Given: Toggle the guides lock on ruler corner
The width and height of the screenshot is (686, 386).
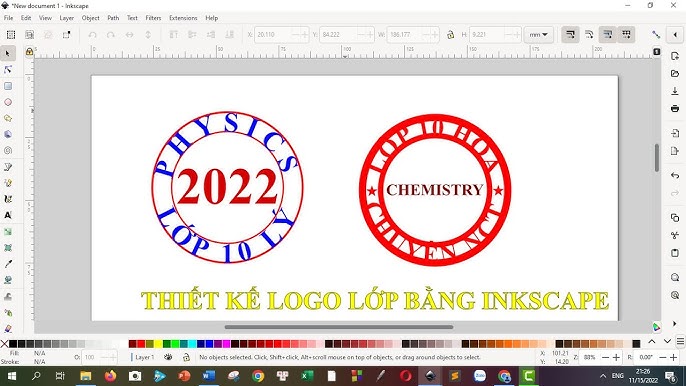Looking at the screenshot, I should 29,52.
